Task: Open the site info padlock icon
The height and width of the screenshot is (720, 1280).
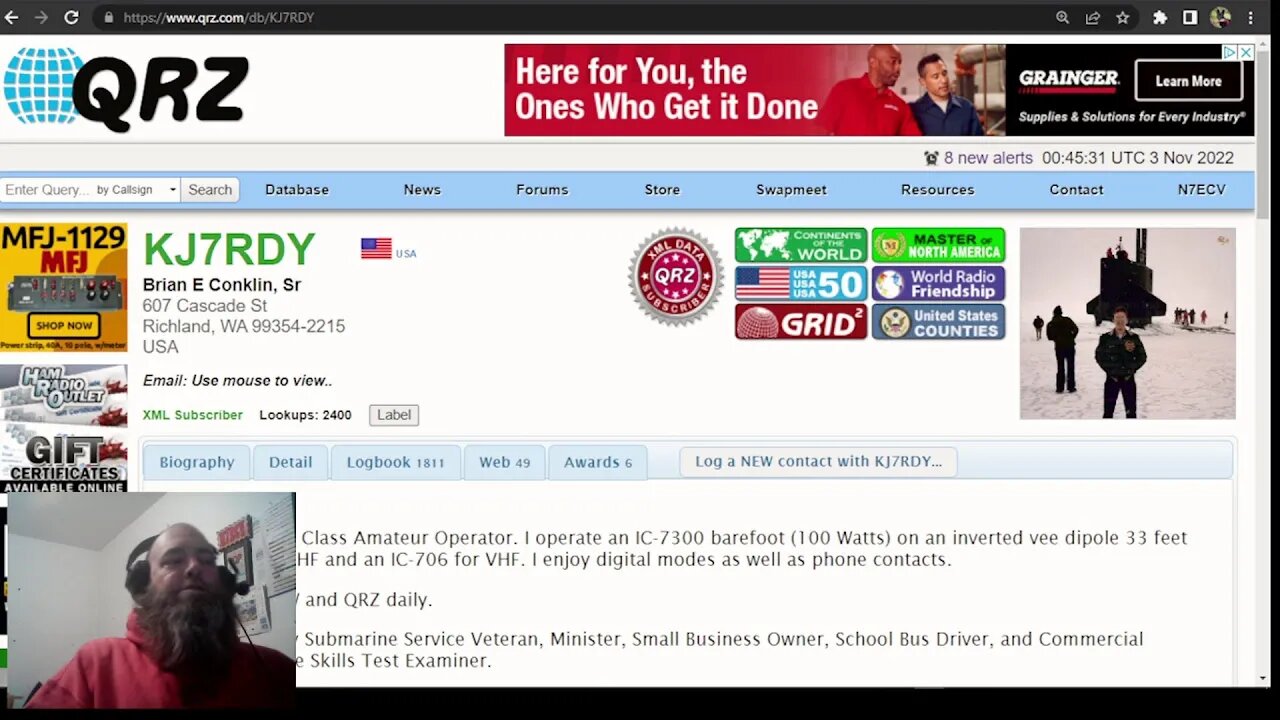Action: tap(108, 17)
